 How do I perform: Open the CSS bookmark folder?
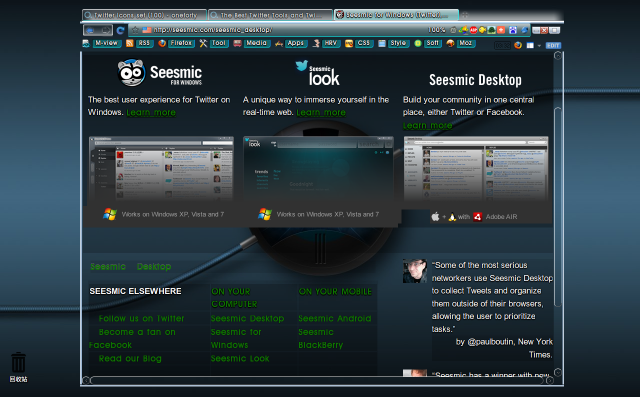tap(364, 43)
